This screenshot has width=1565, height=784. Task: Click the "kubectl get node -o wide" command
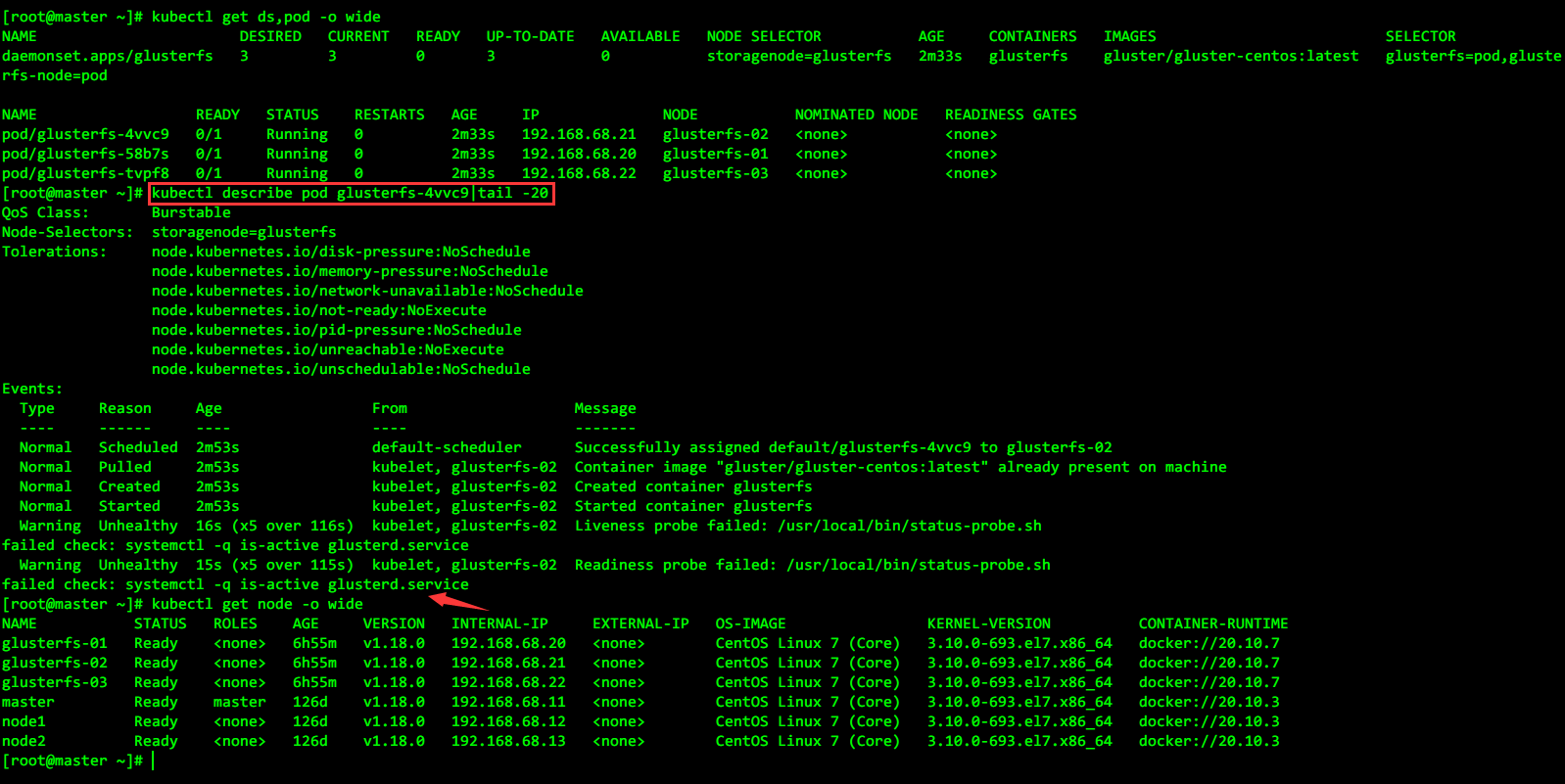coord(258,604)
